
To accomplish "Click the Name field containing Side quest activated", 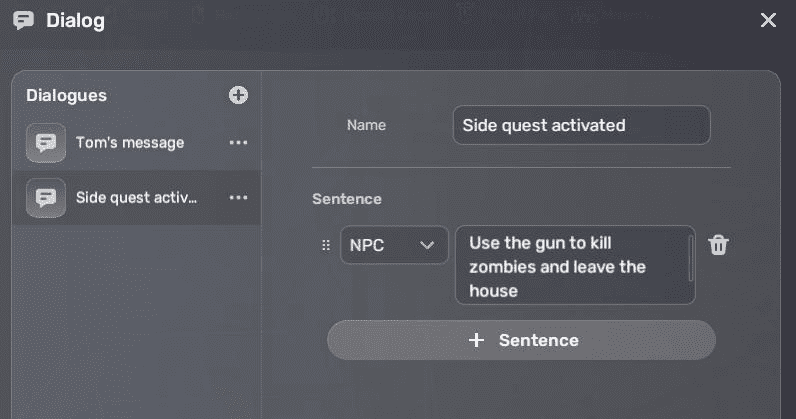I will pos(581,125).
